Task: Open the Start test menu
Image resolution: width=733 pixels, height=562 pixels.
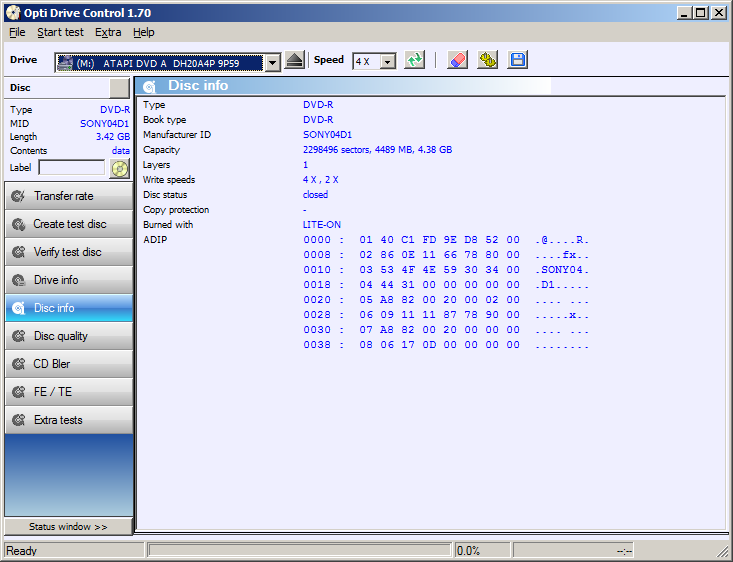Action: coord(60,32)
